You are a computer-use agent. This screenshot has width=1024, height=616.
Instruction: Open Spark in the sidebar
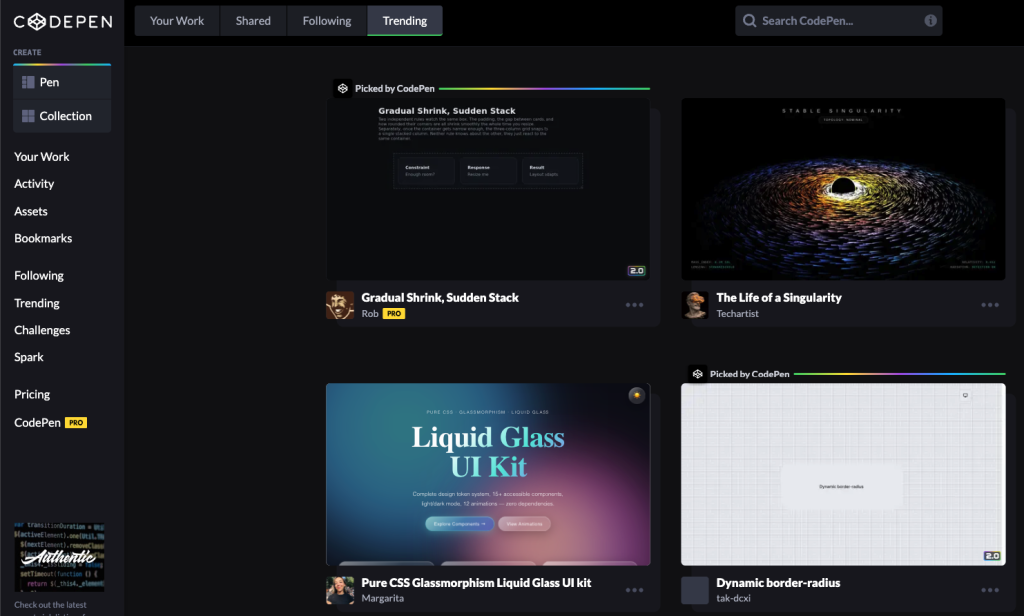(29, 357)
